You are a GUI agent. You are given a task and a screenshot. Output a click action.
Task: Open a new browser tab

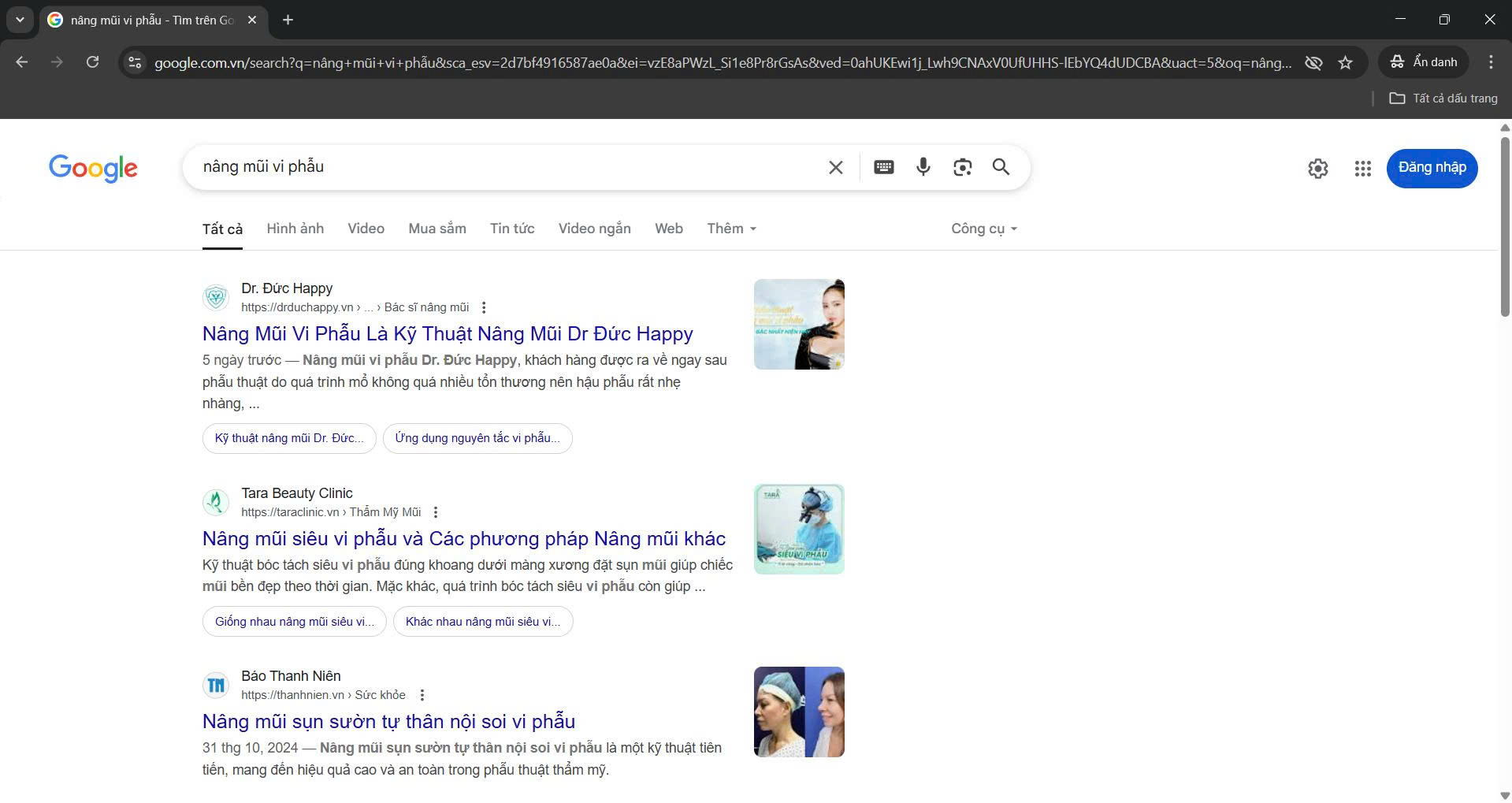tap(288, 20)
